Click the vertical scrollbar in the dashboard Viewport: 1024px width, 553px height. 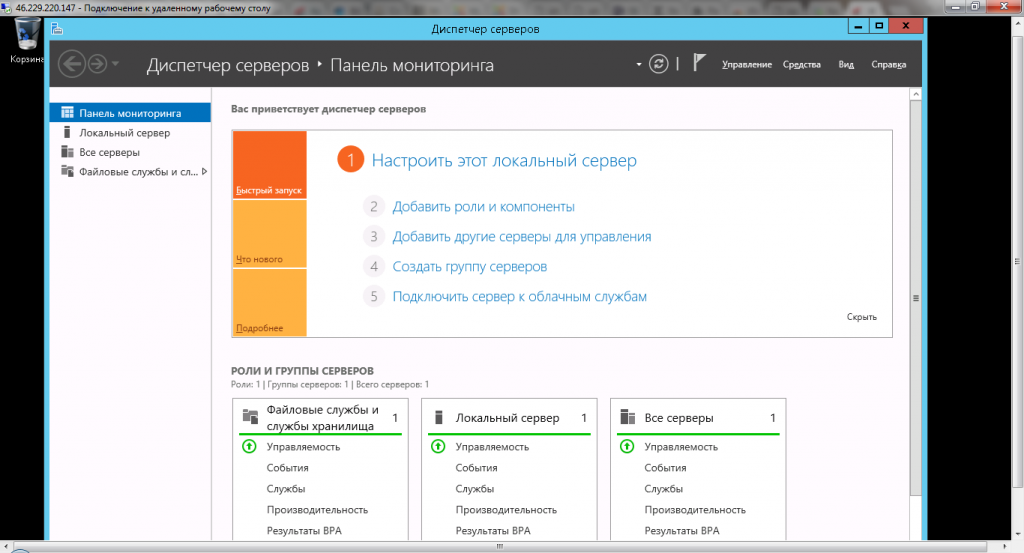click(915, 300)
